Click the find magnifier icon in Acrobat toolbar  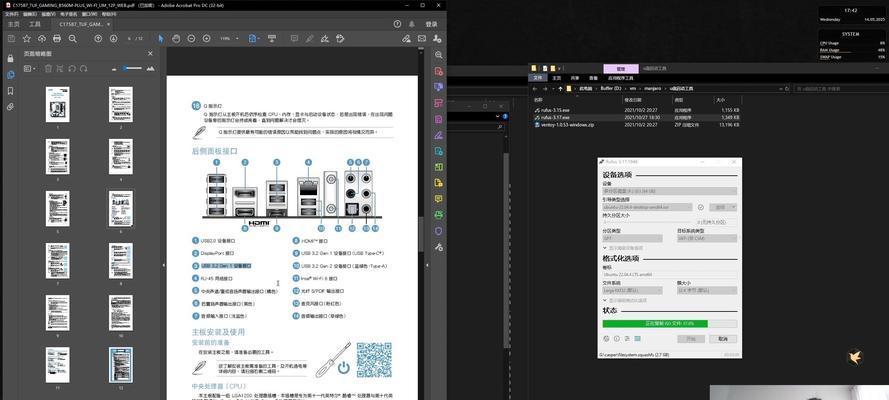pos(73,39)
